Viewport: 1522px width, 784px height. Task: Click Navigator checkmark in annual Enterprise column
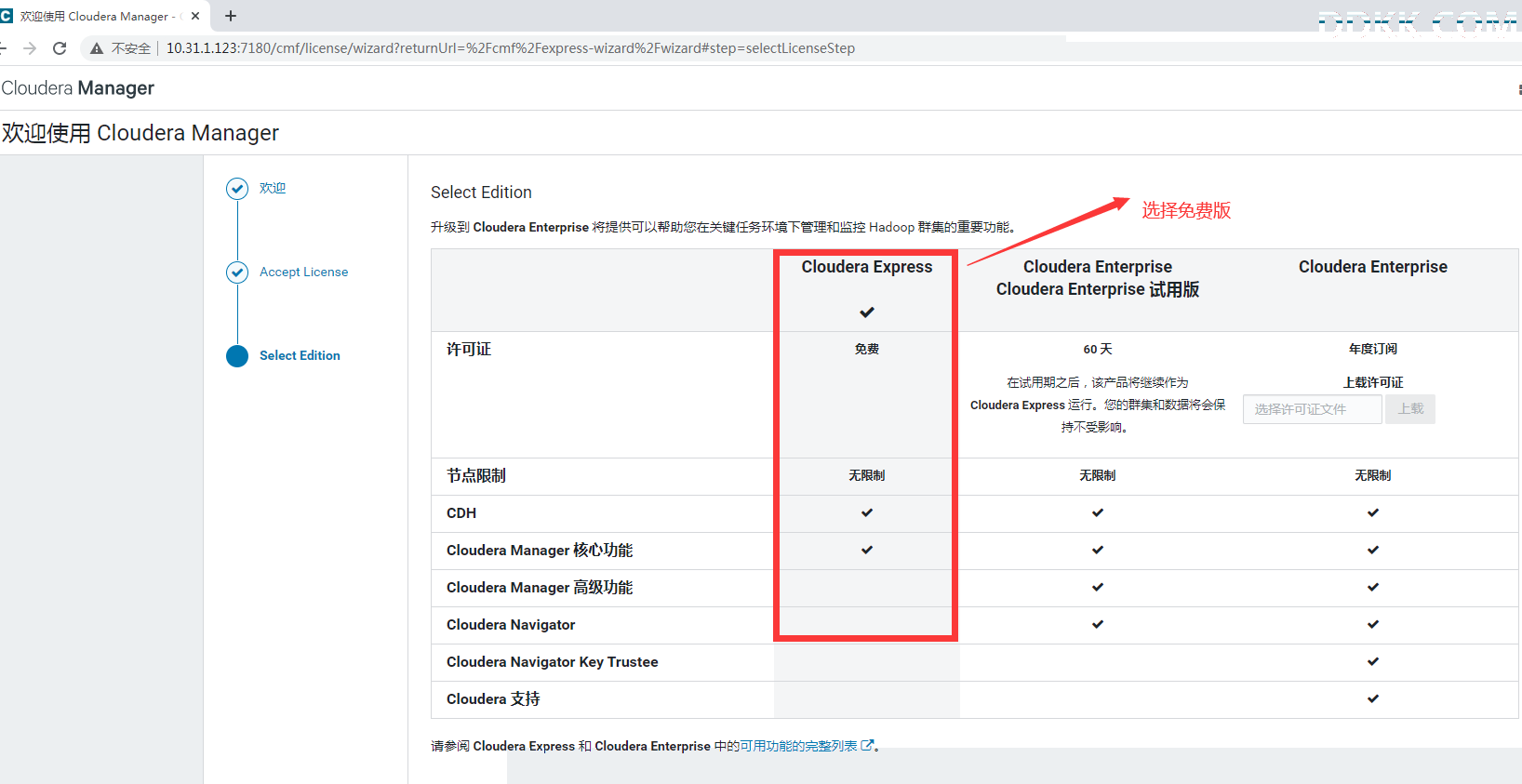coord(1373,624)
